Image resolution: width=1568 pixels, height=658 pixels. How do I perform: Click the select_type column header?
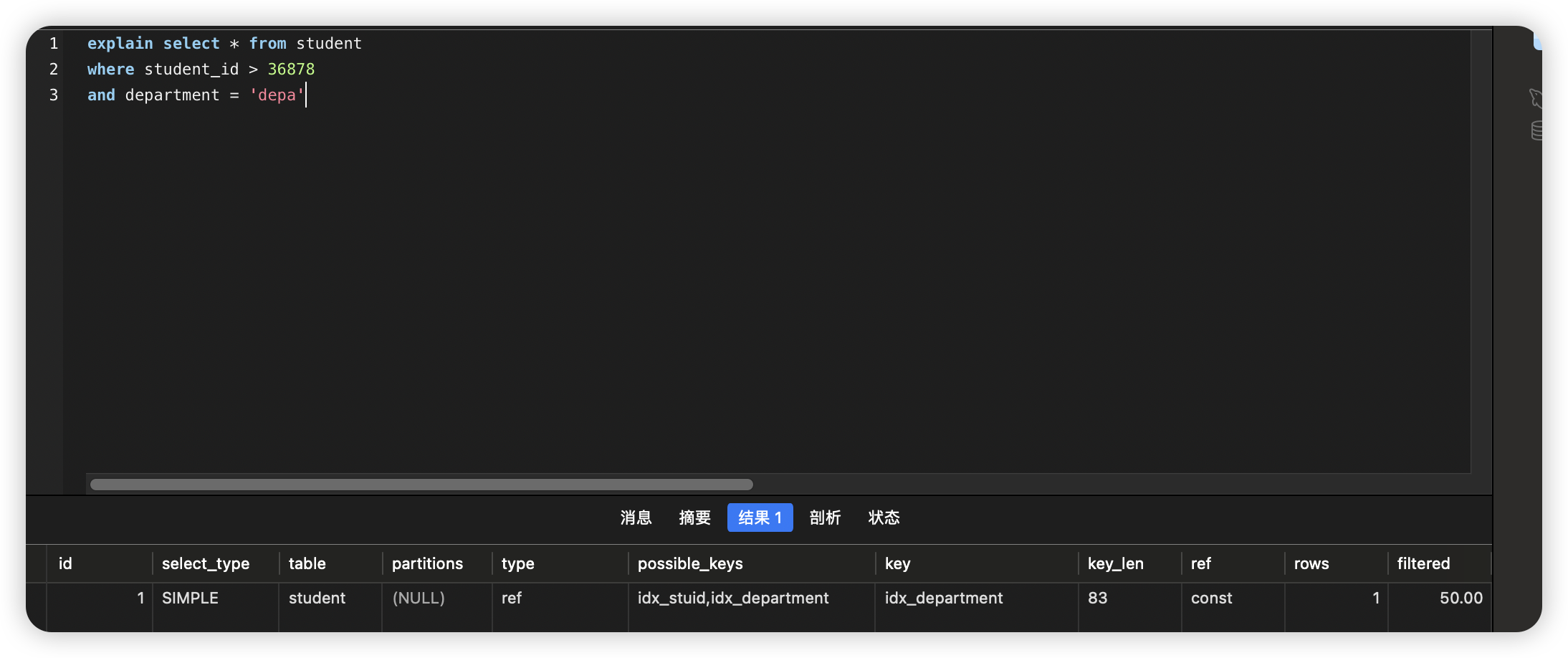tap(215, 563)
